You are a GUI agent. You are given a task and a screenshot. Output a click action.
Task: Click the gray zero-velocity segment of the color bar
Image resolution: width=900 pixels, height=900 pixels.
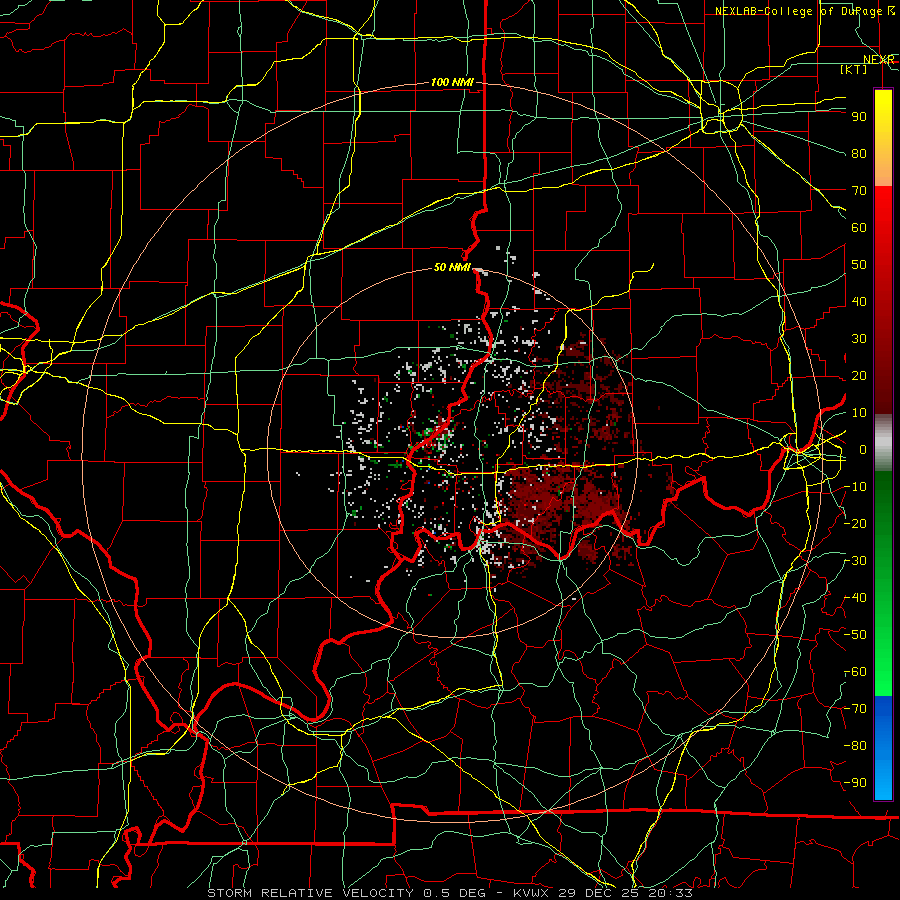pyautogui.click(x=883, y=442)
